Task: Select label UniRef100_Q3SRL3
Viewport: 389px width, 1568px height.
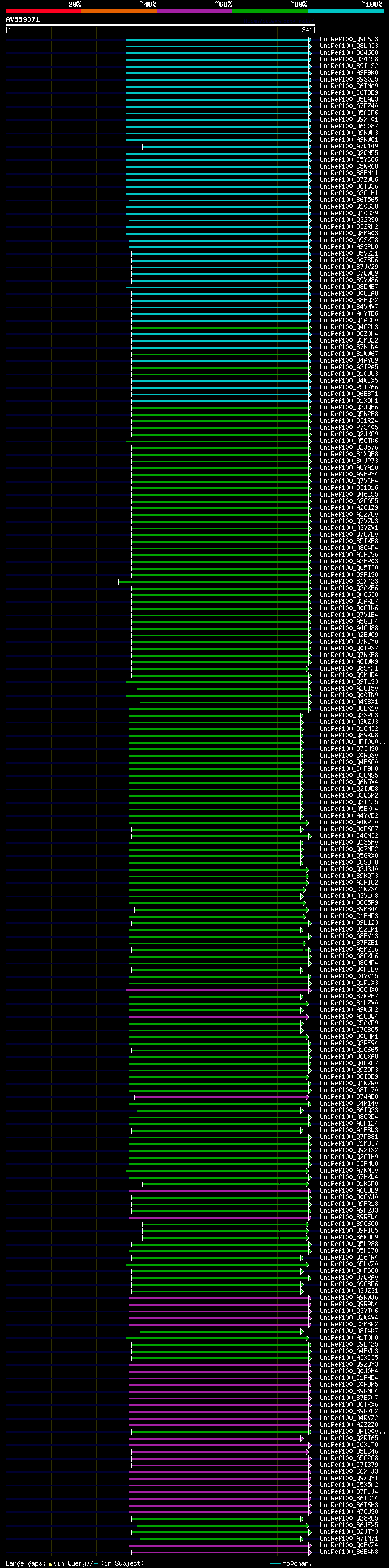Action: tap(349, 716)
